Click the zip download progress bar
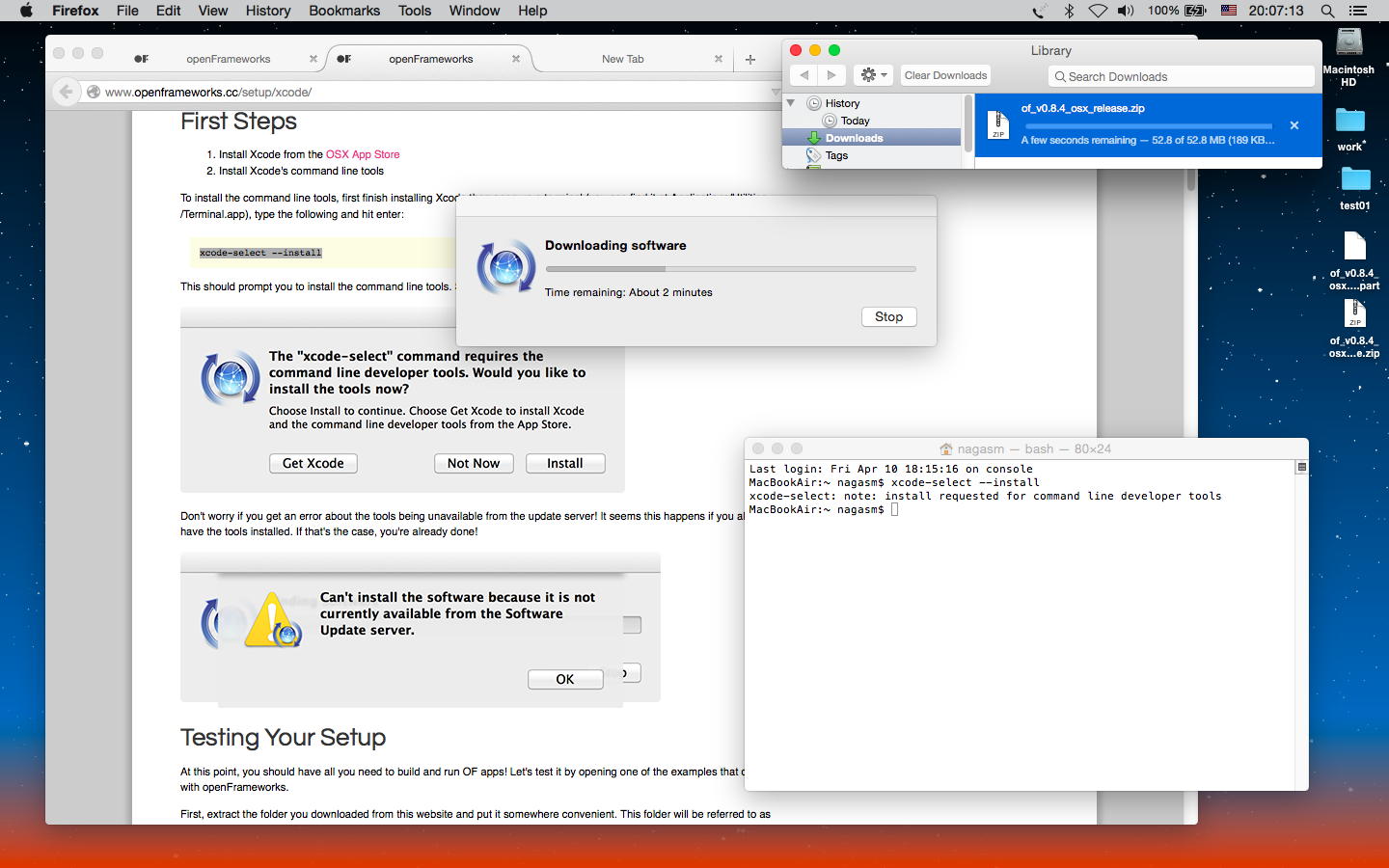This screenshot has width=1389, height=868. click(x=1149, y=126)
